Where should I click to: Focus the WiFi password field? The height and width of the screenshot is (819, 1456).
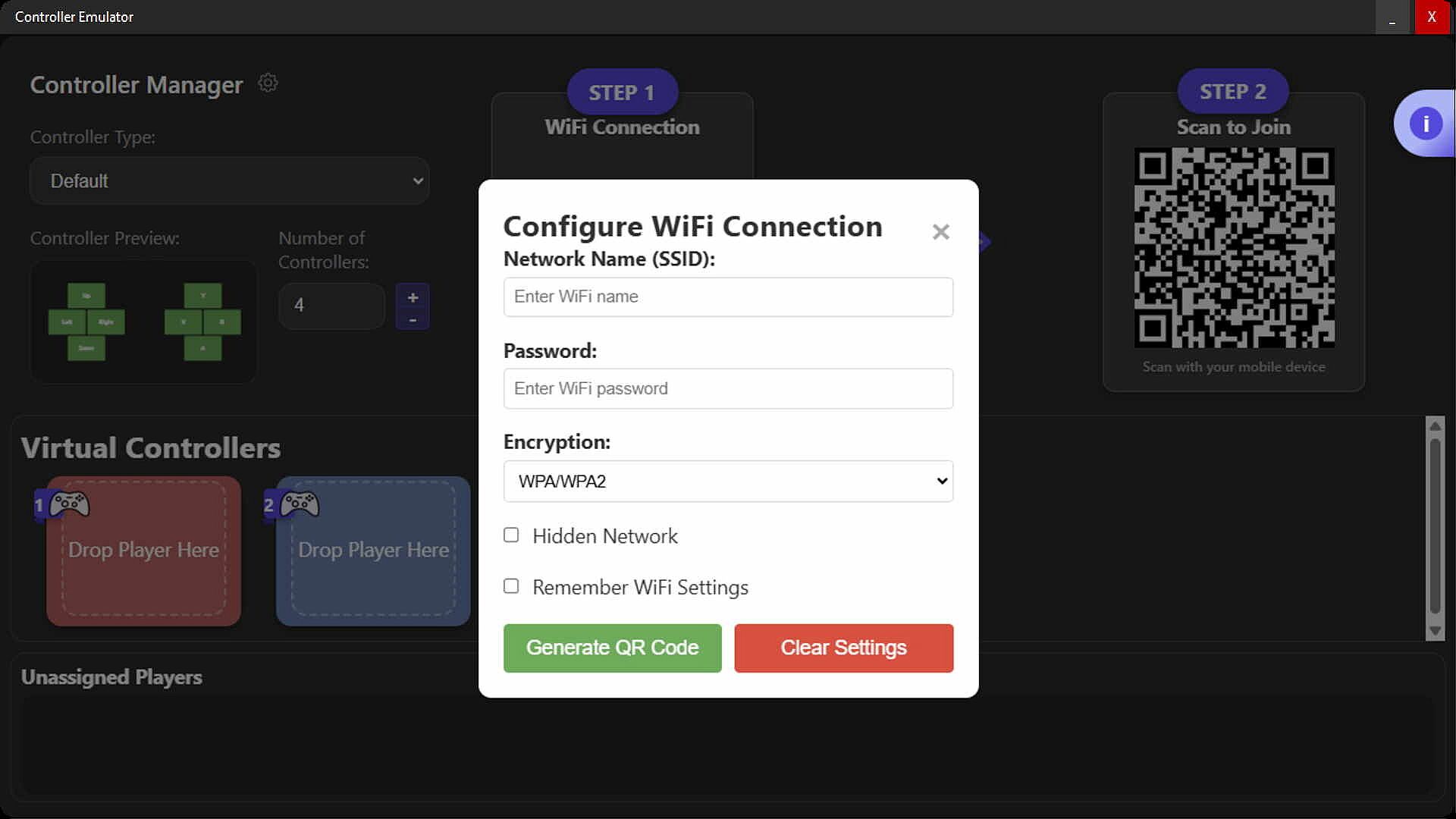(728, 388)
